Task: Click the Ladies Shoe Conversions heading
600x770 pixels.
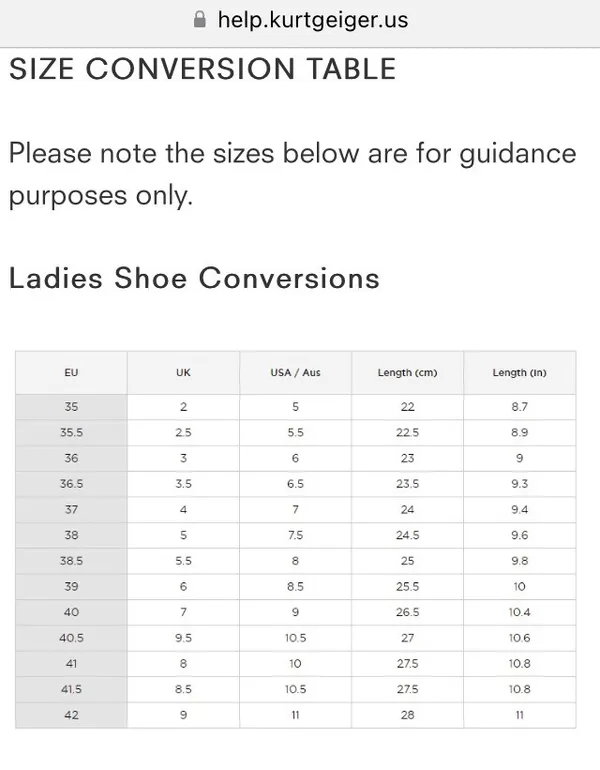Action: pyautogui.click(x=194, y=278)
